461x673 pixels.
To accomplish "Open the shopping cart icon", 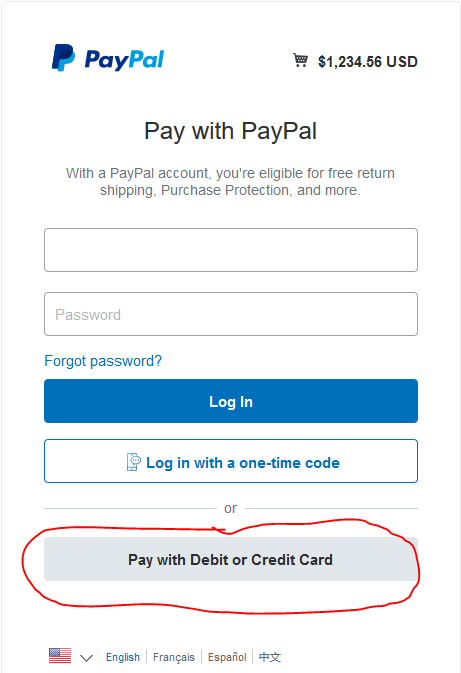I will 300,61.
